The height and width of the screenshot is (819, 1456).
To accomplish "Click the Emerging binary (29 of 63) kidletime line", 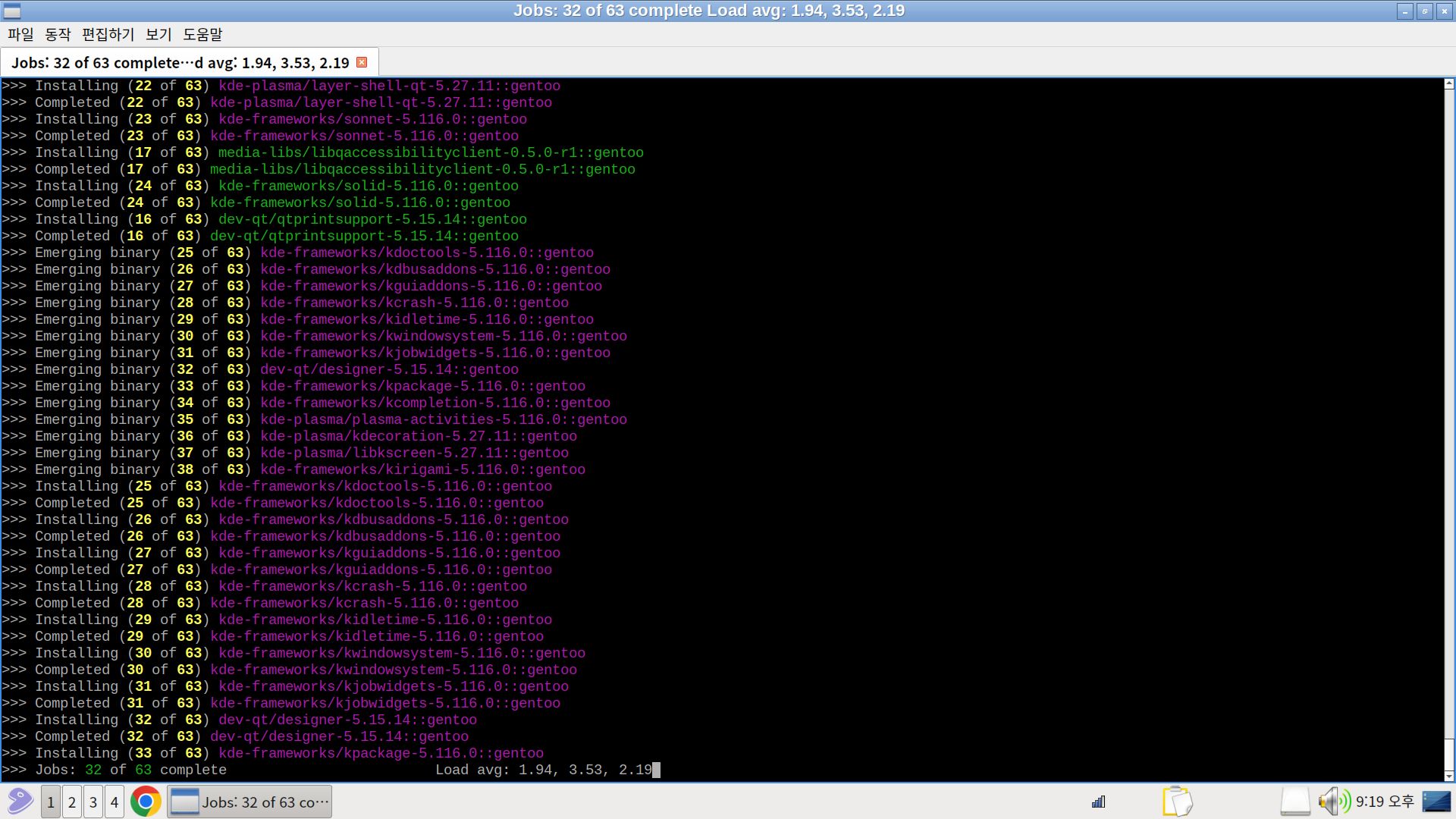I will click(x=298, y=319).
